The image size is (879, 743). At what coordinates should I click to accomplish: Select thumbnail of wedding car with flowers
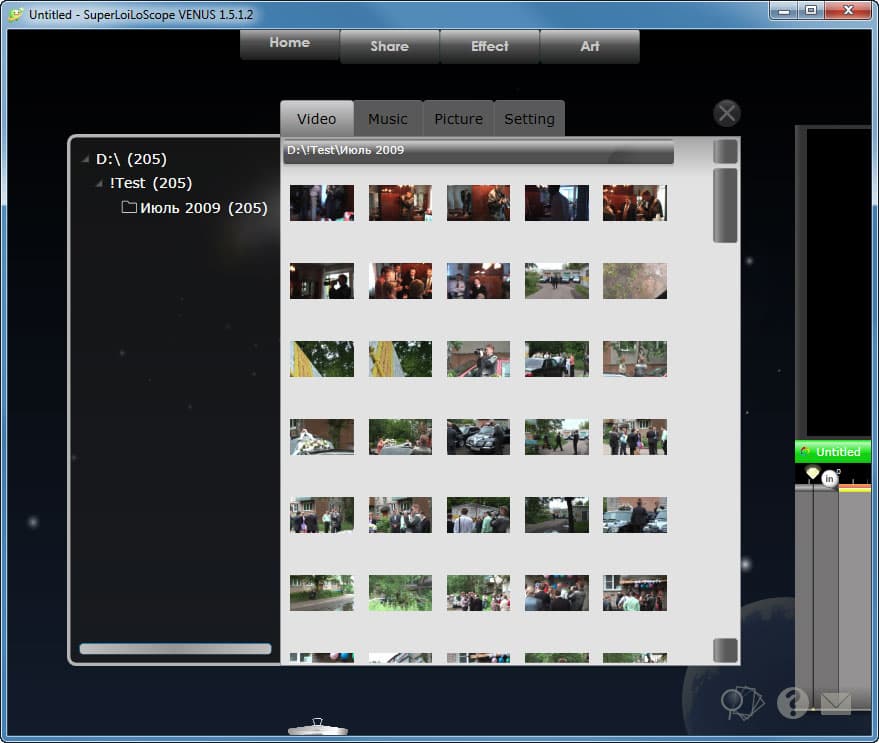(322, 437)
